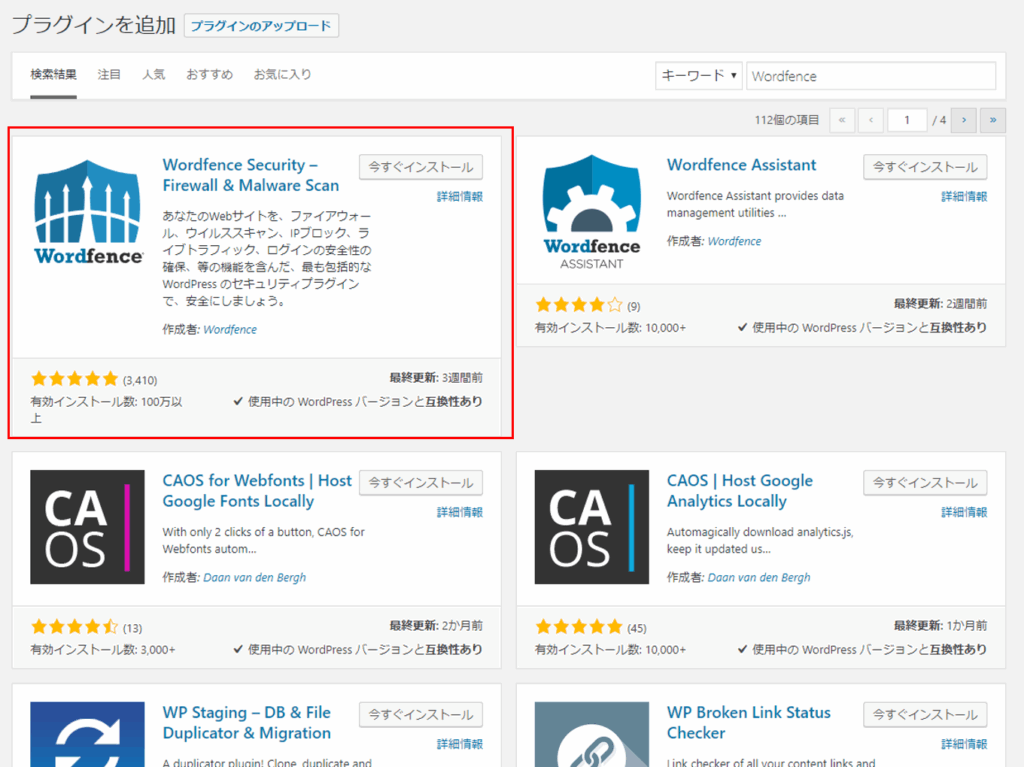This screenshot has height=767, width=1024.
Task: Click the WP Broken Link Status Checker icon
Action: tap(592, 734)
